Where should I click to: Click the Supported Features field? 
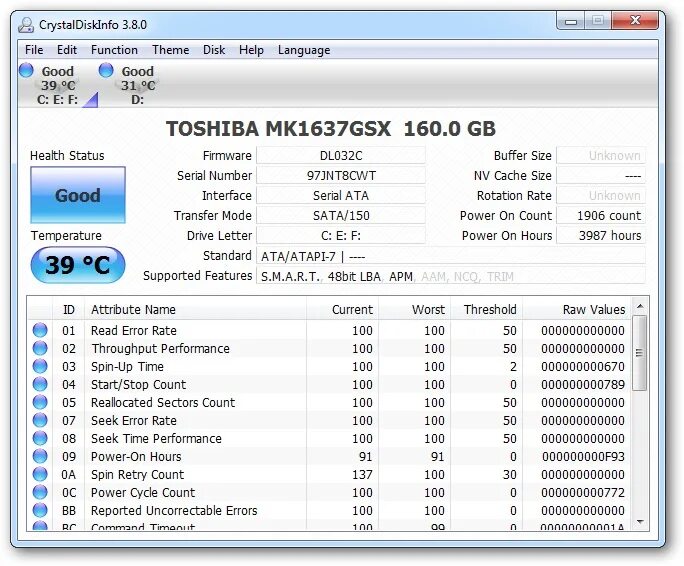[451, 276]
